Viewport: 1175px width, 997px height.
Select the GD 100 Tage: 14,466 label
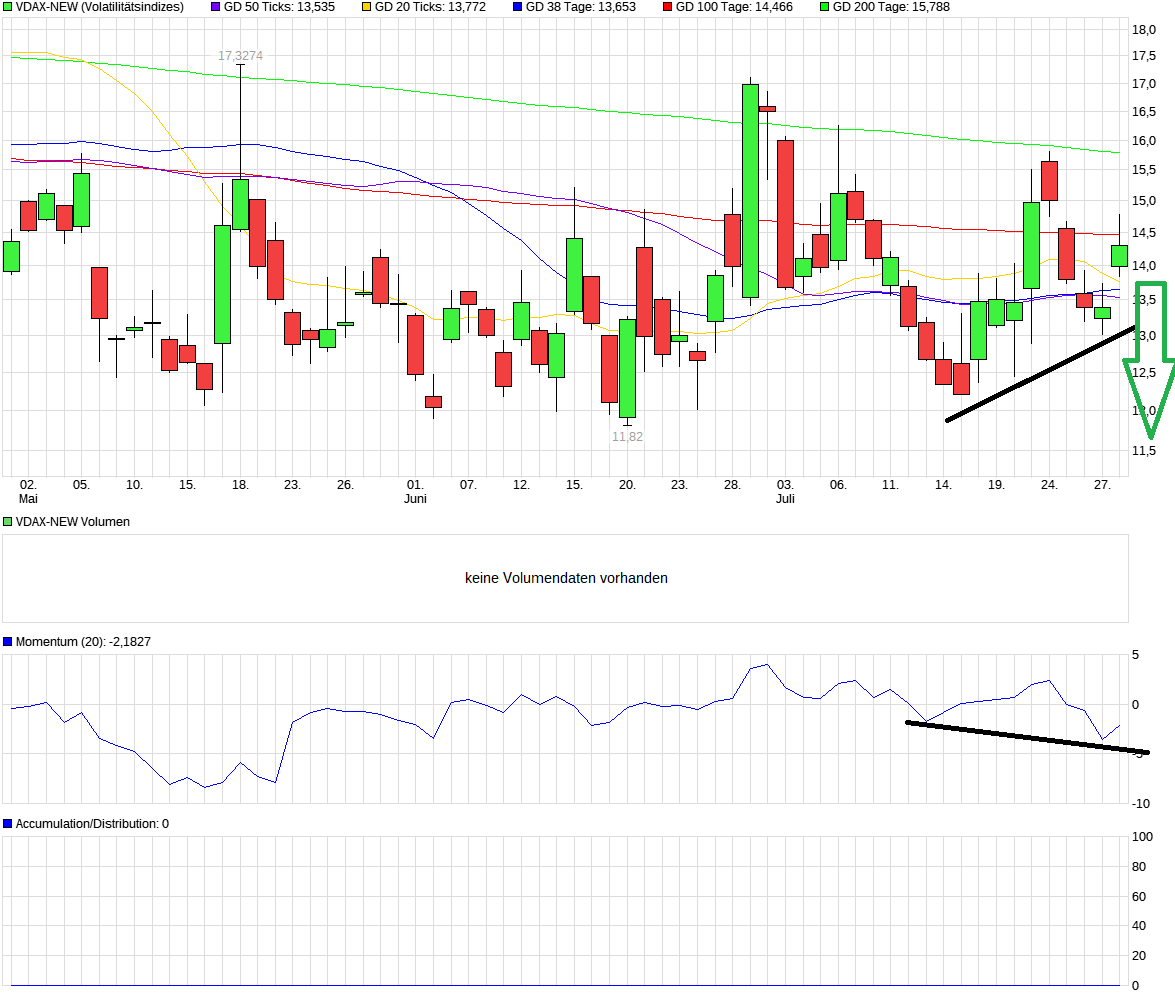(734, 7)
